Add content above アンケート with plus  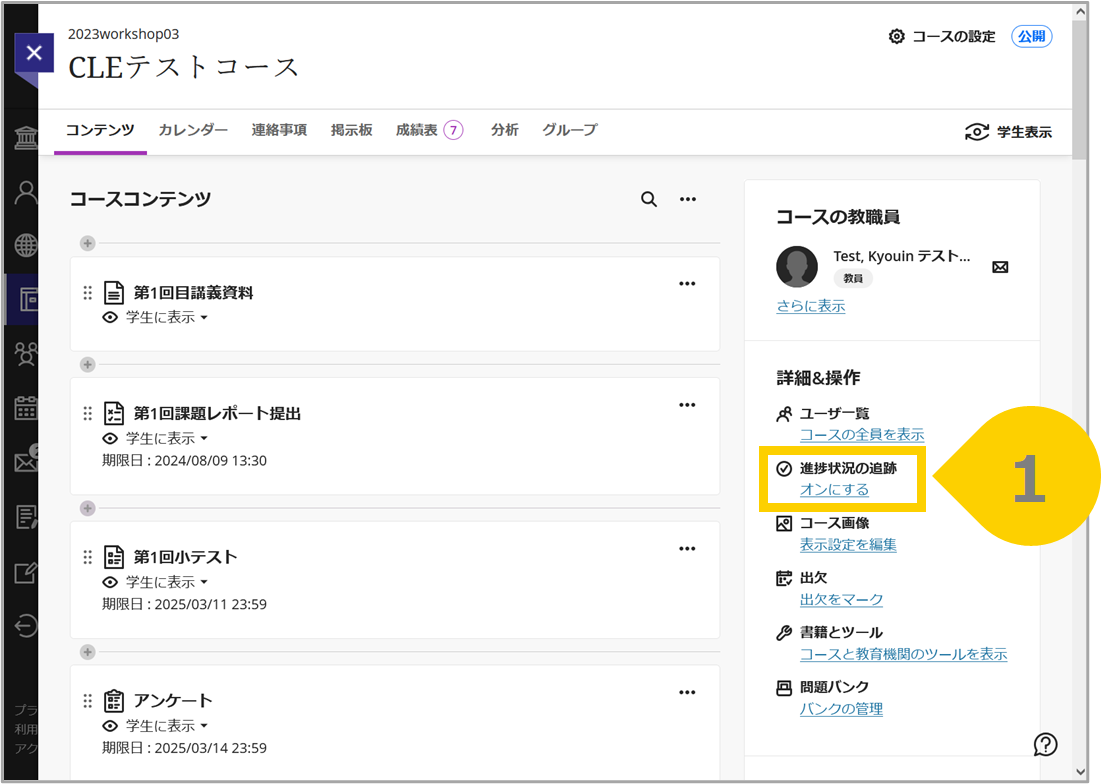(x=88, y=652)
